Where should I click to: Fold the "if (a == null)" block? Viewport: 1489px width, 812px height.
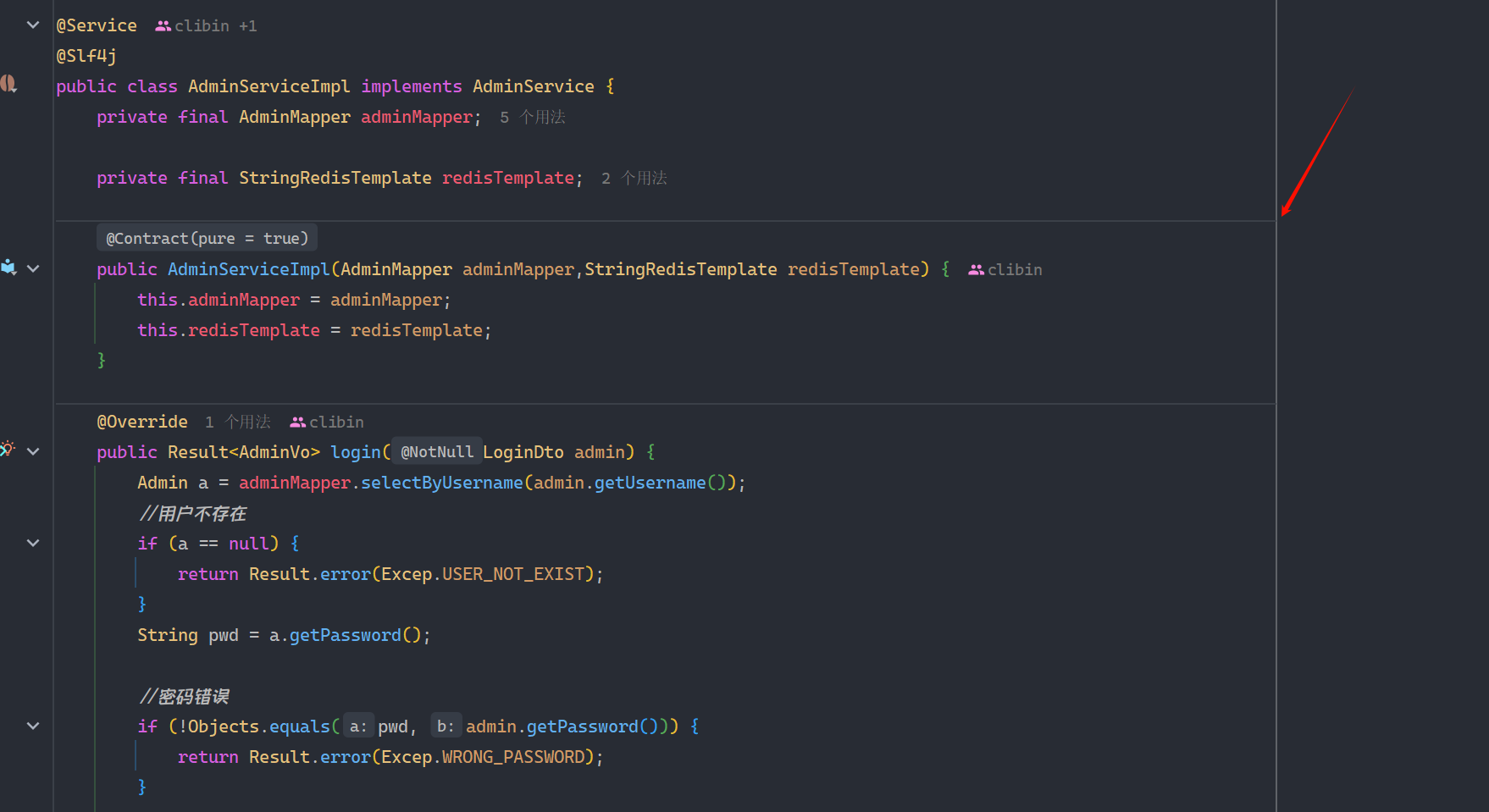(33, 543)
